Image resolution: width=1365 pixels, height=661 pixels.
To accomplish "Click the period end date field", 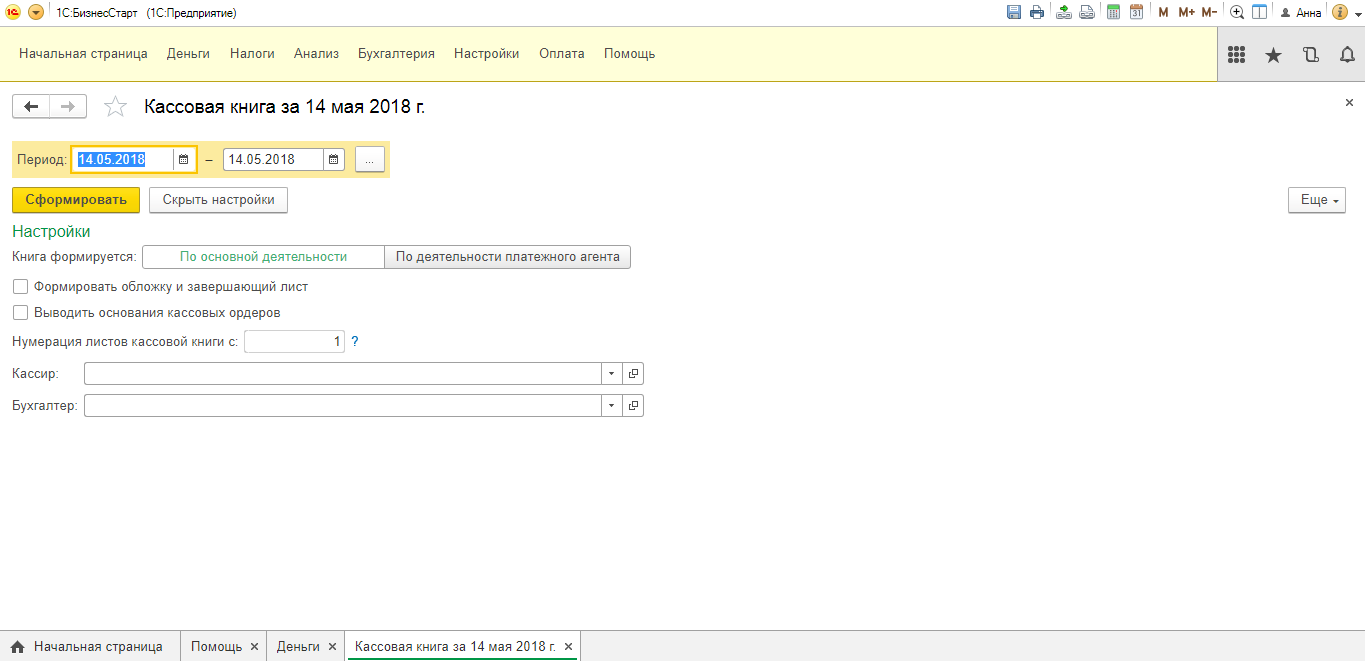I will [x=273, y=159].
